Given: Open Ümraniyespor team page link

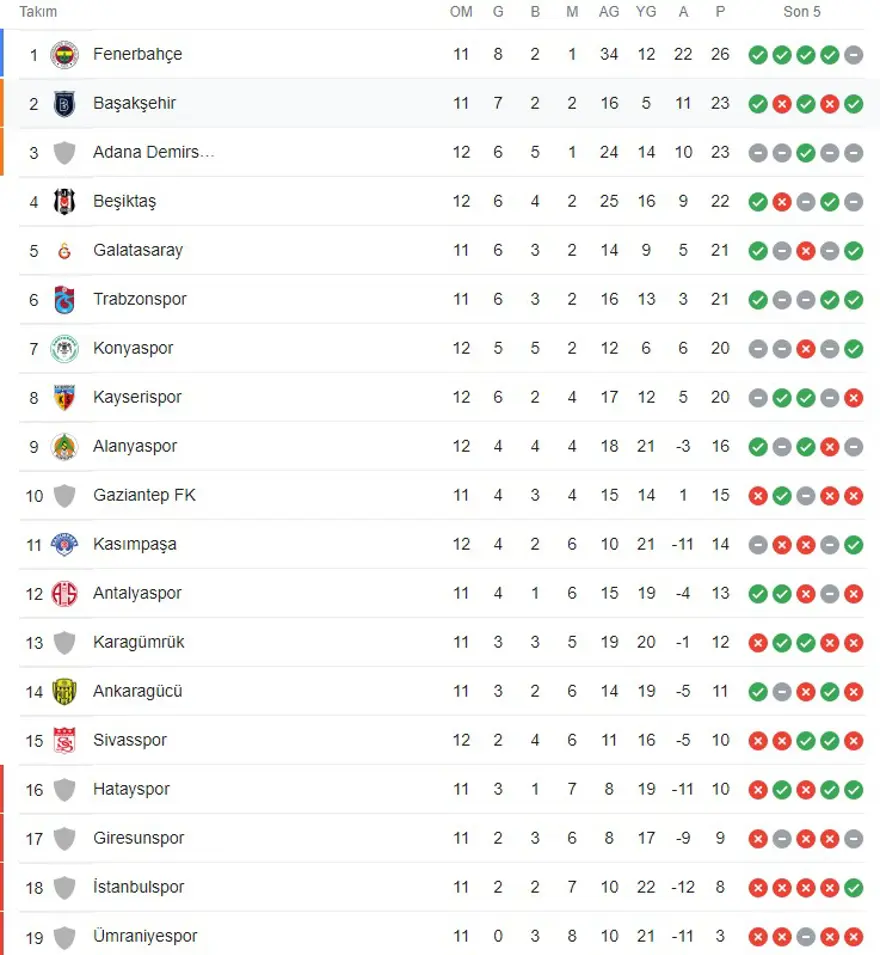Looking at the screenshot, I should (x=145, y=936).
